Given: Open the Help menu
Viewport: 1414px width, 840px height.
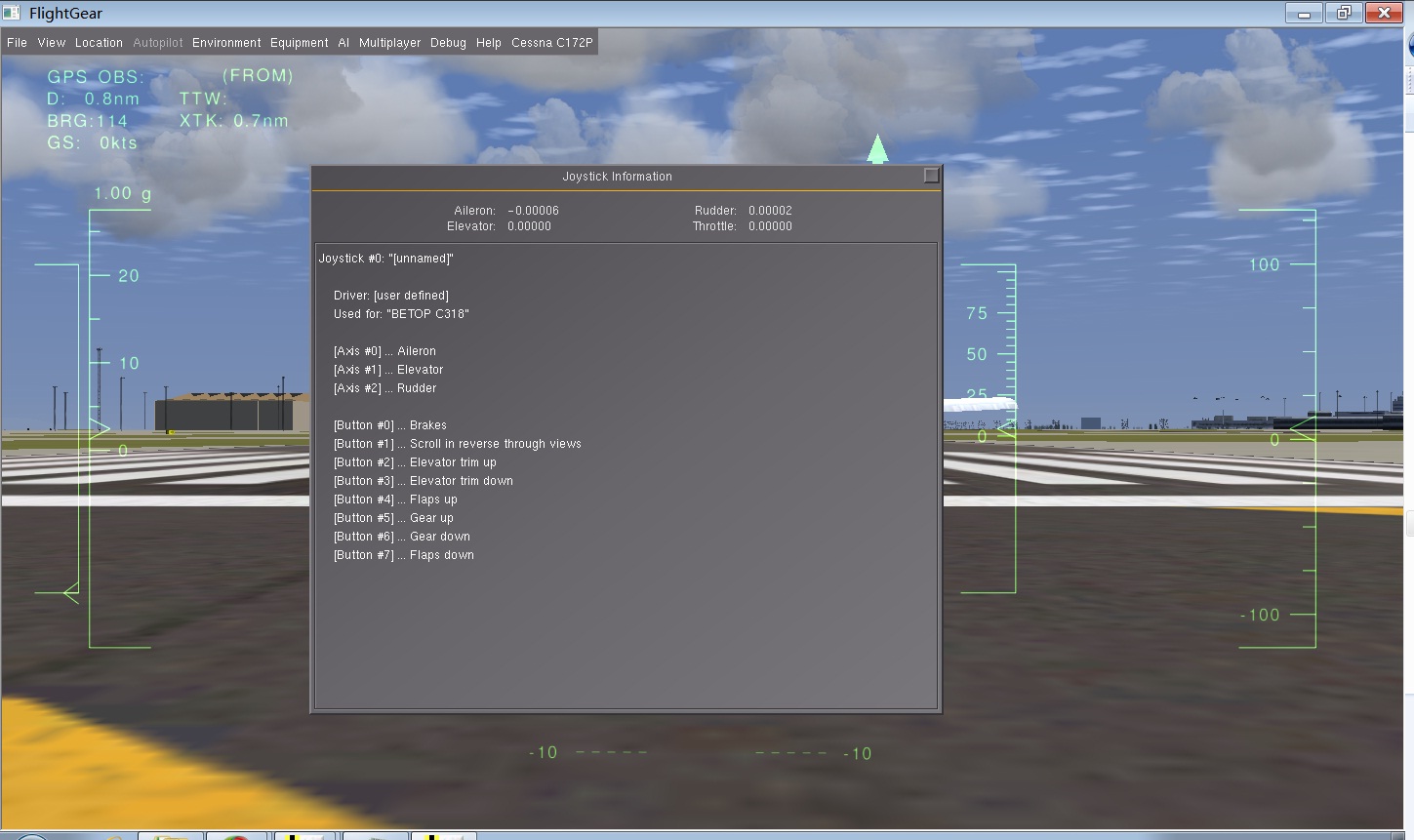Looking at the screenshot, I should click(x=488, y=43).
